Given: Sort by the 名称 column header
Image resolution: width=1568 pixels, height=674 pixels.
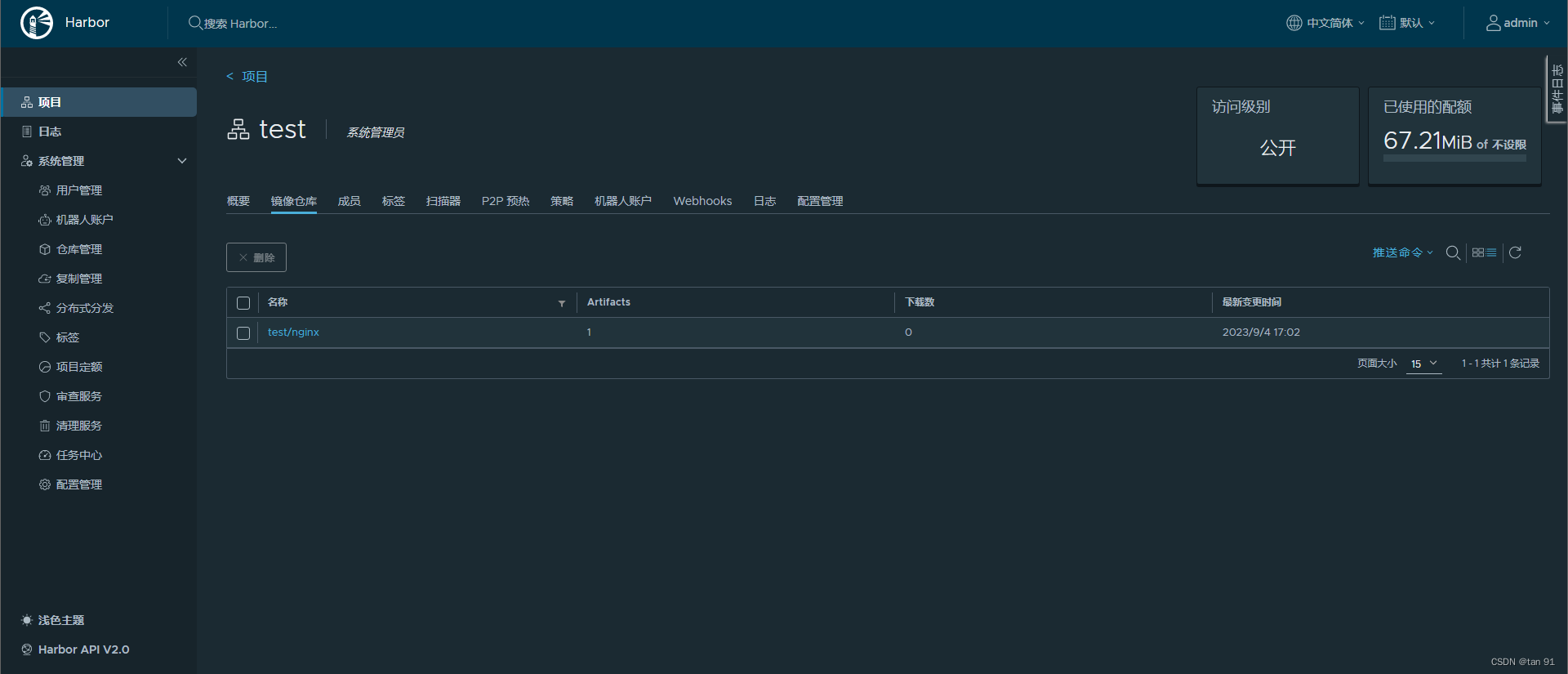Looking at the screenshot, I should (278, 302).
